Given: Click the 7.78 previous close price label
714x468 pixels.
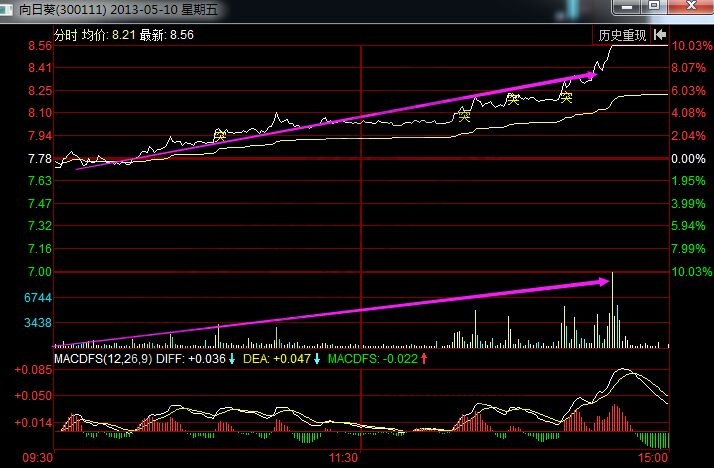Looking at the screenshot, I should pyautogui.click(x=40, y=159).
